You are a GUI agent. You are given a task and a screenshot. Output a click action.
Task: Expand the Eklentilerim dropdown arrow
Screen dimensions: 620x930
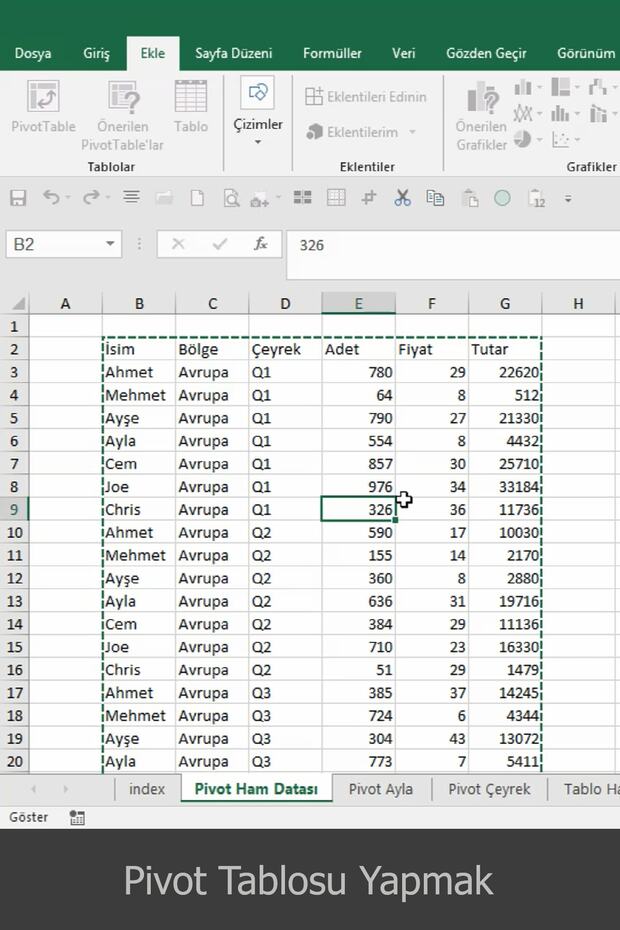(412, 132)
